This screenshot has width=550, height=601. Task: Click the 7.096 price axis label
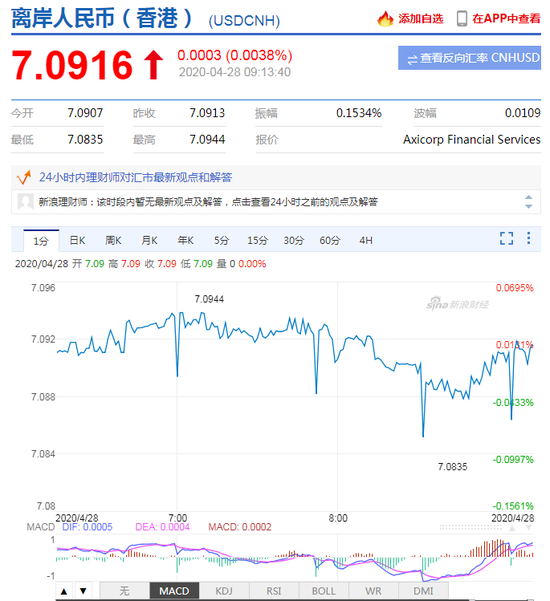tap(43, 288)
